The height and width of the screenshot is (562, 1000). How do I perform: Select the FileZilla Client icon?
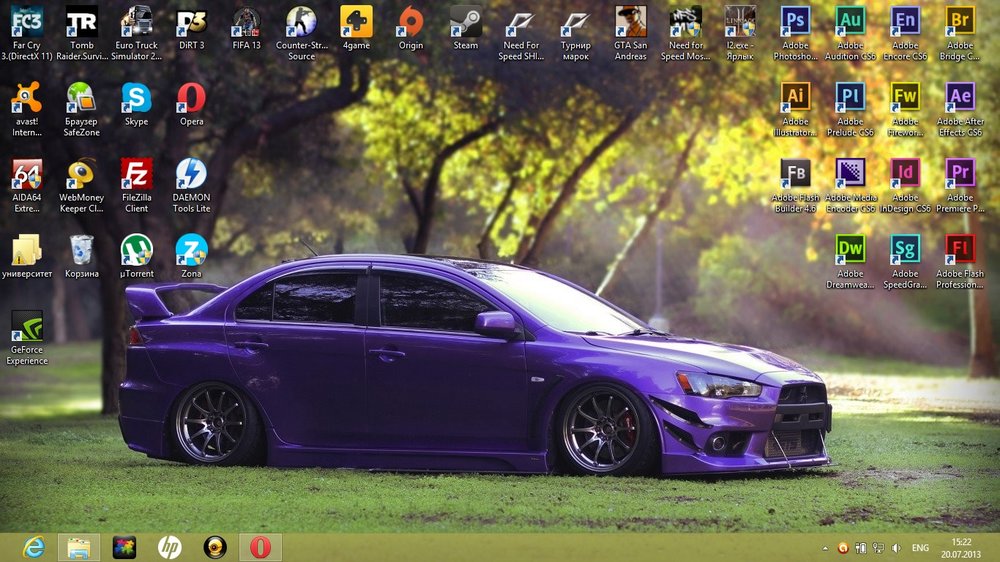(136, 175)
